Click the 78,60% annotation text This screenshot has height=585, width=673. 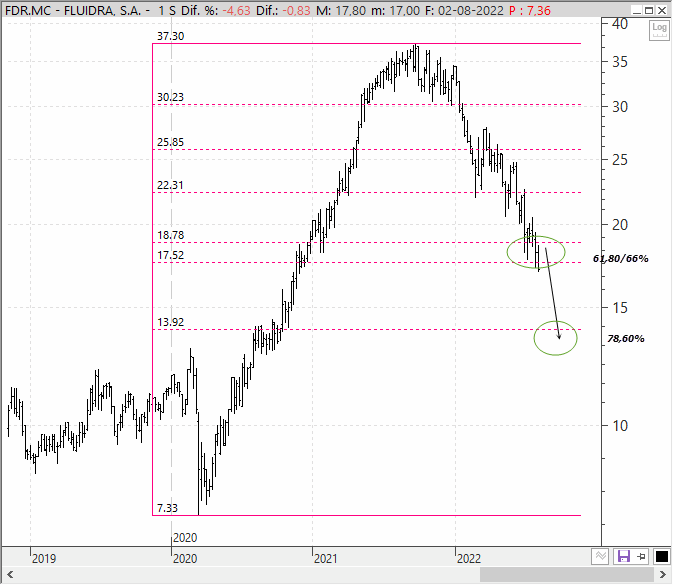pyautogui.click(x=626, y=339)
